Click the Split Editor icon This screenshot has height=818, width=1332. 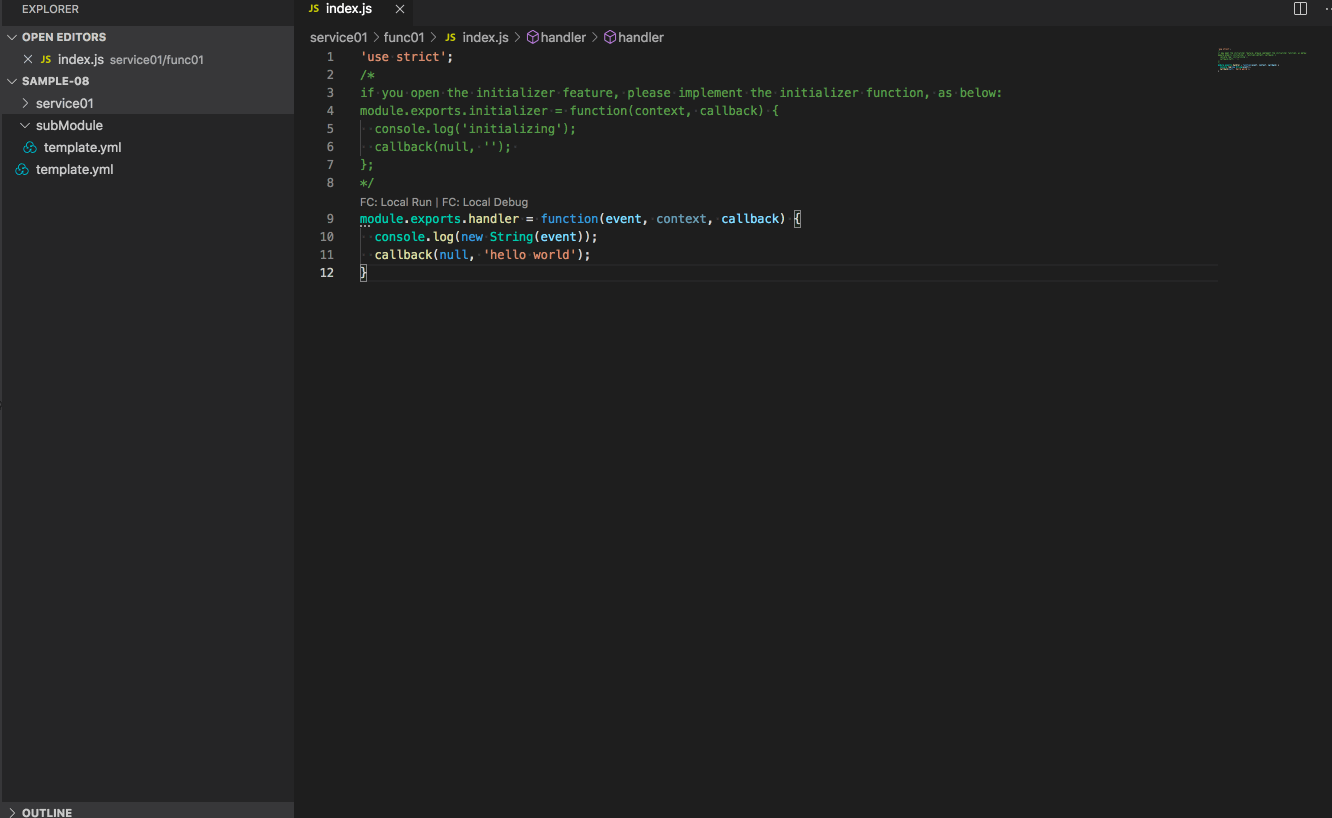[x=1300, y=9]
